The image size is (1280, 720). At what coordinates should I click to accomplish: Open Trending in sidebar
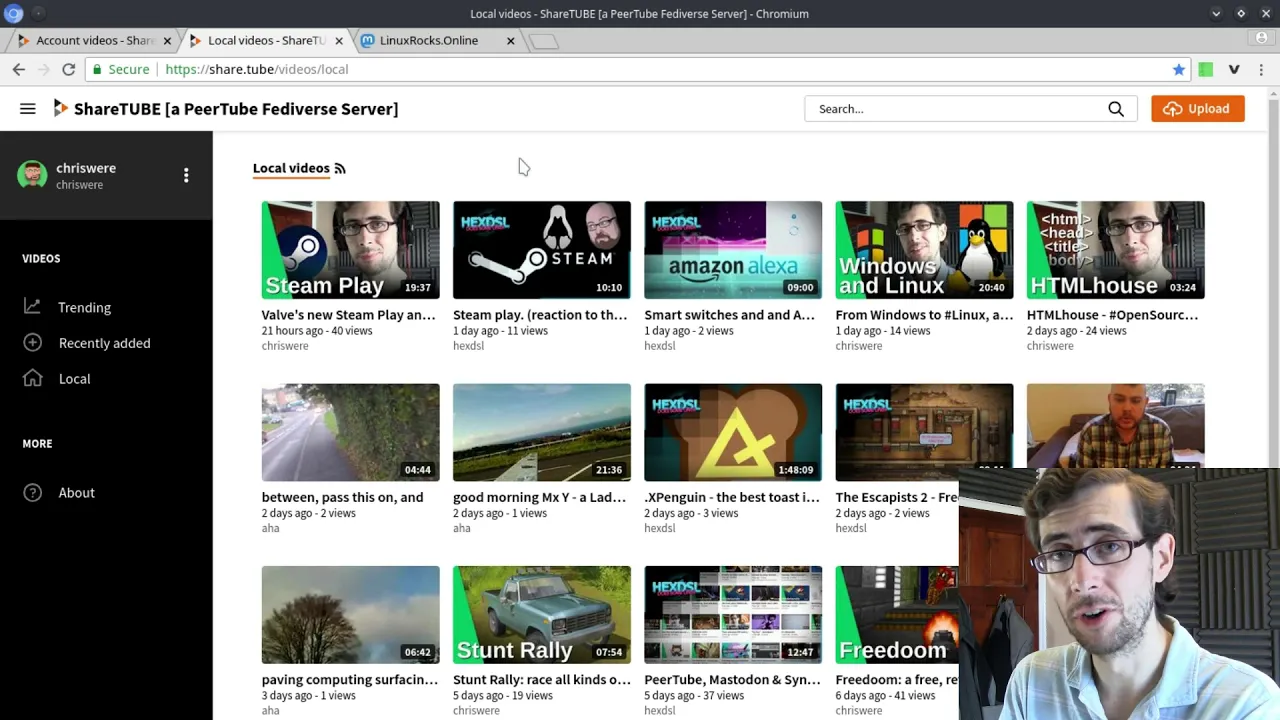tap(84, 307)
